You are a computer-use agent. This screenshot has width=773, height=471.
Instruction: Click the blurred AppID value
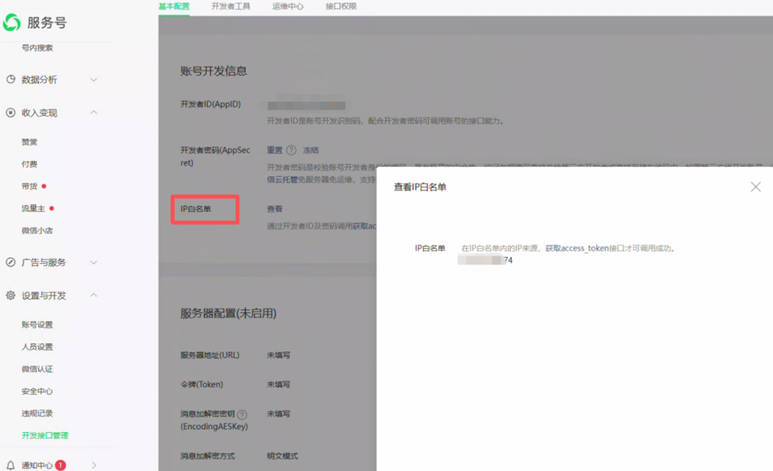[306, 106]
